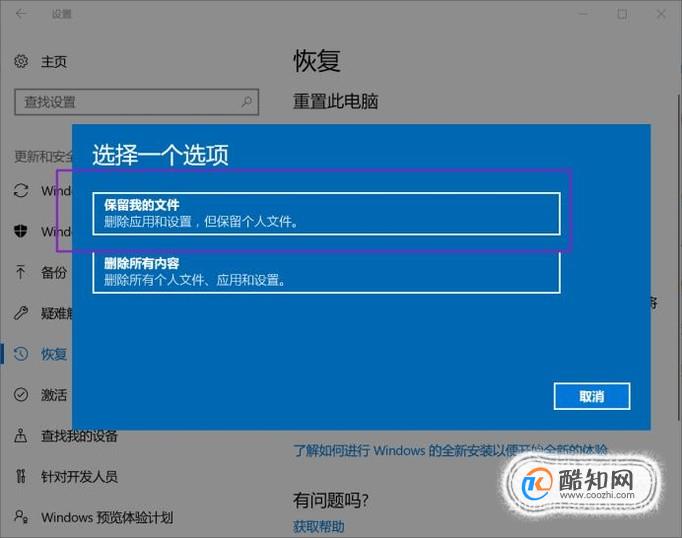Screen dimensions: 682x538
Task: Open Windows Update refresh icon
Action: click(21, 190)
